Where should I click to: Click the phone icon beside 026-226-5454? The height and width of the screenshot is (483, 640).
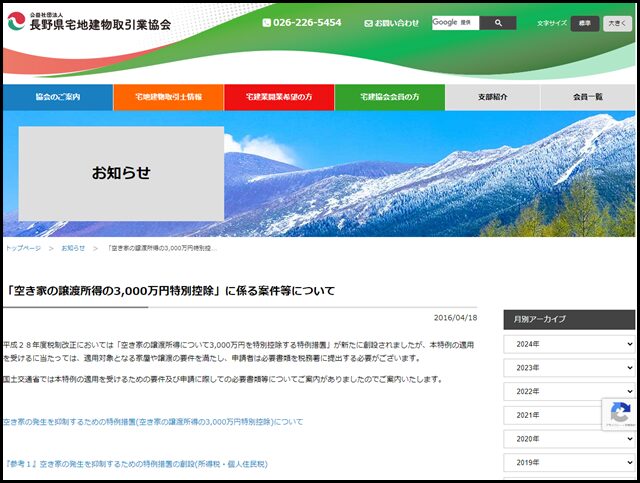coord(267,23)
